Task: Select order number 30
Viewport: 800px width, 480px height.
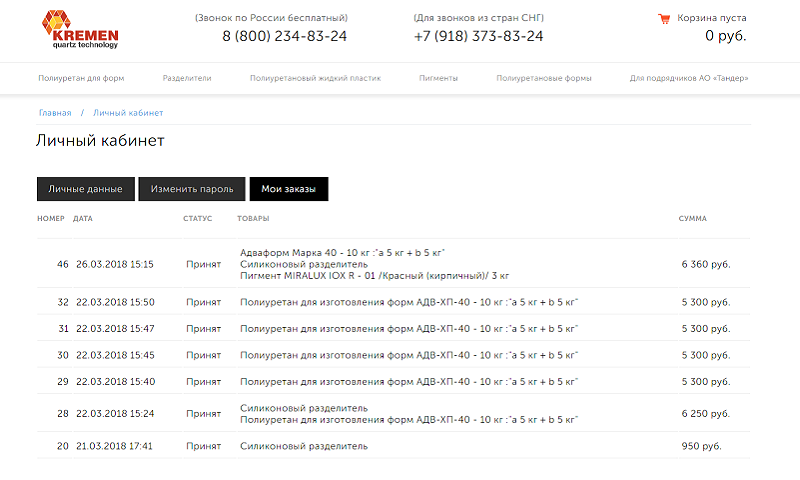Action: [x=63, y=355]
